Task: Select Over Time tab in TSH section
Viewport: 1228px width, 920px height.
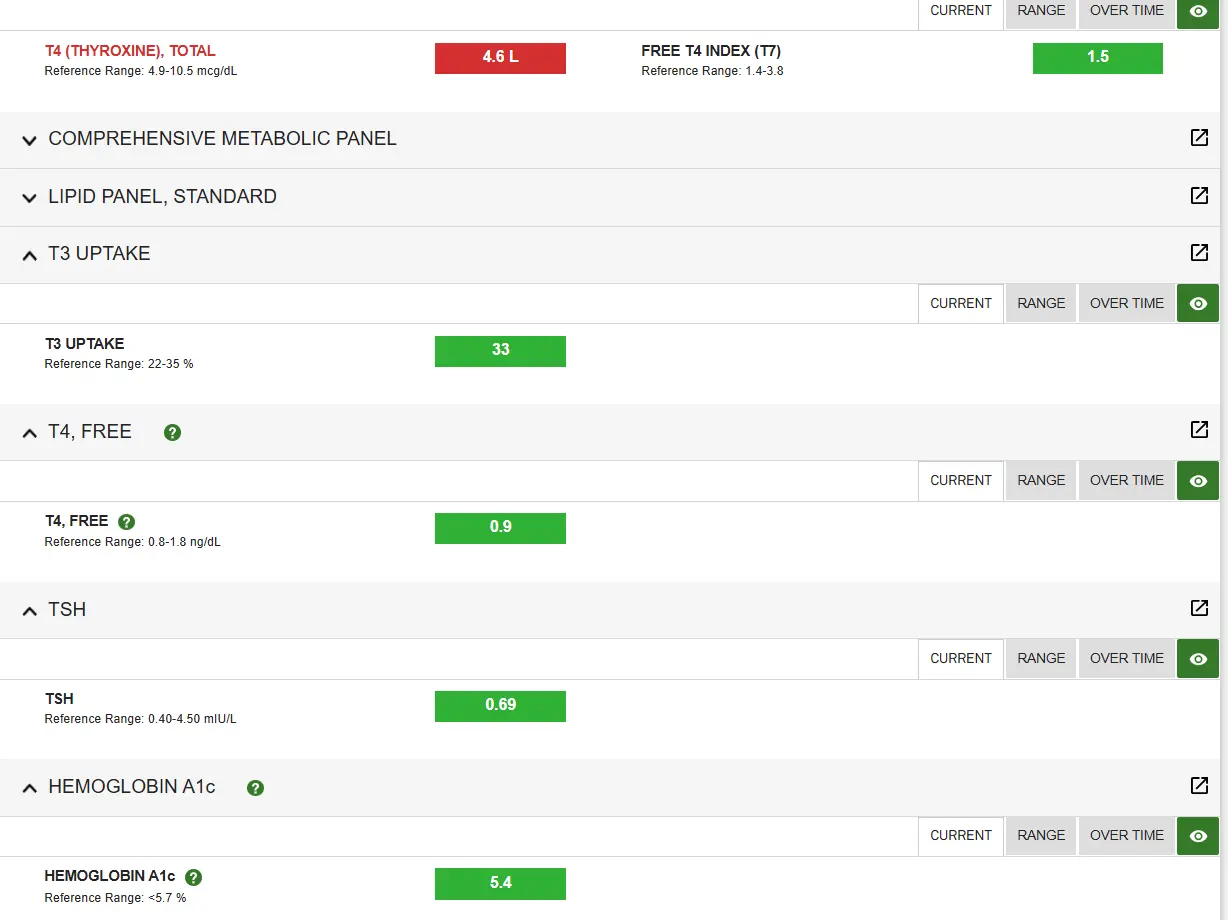Action: [x=1126, y=659]
